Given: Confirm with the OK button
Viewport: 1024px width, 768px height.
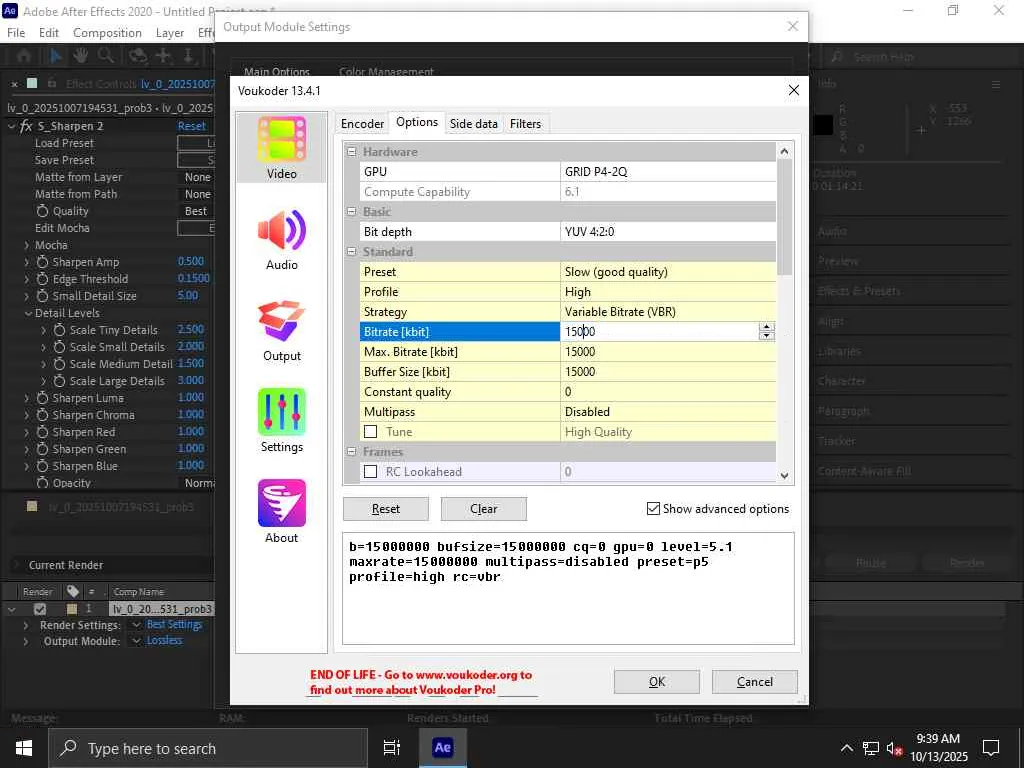Looking at the screenshot, I should [657, 682].
